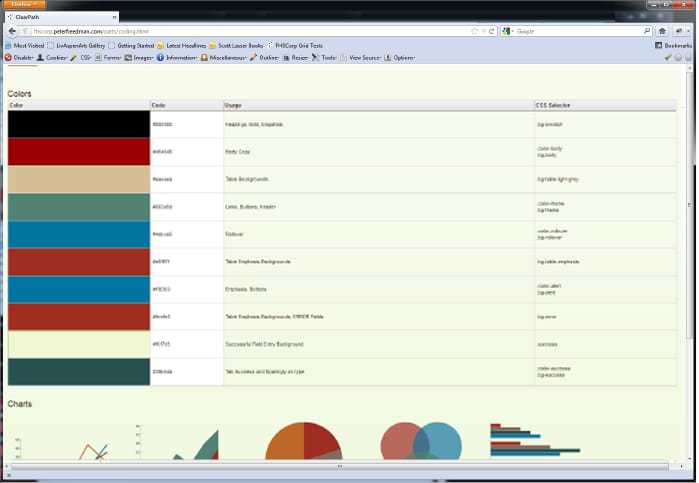Click 'Successful Field Entry Background' text
The width and height of the screenshot is (699, 483).
[264, 344]
